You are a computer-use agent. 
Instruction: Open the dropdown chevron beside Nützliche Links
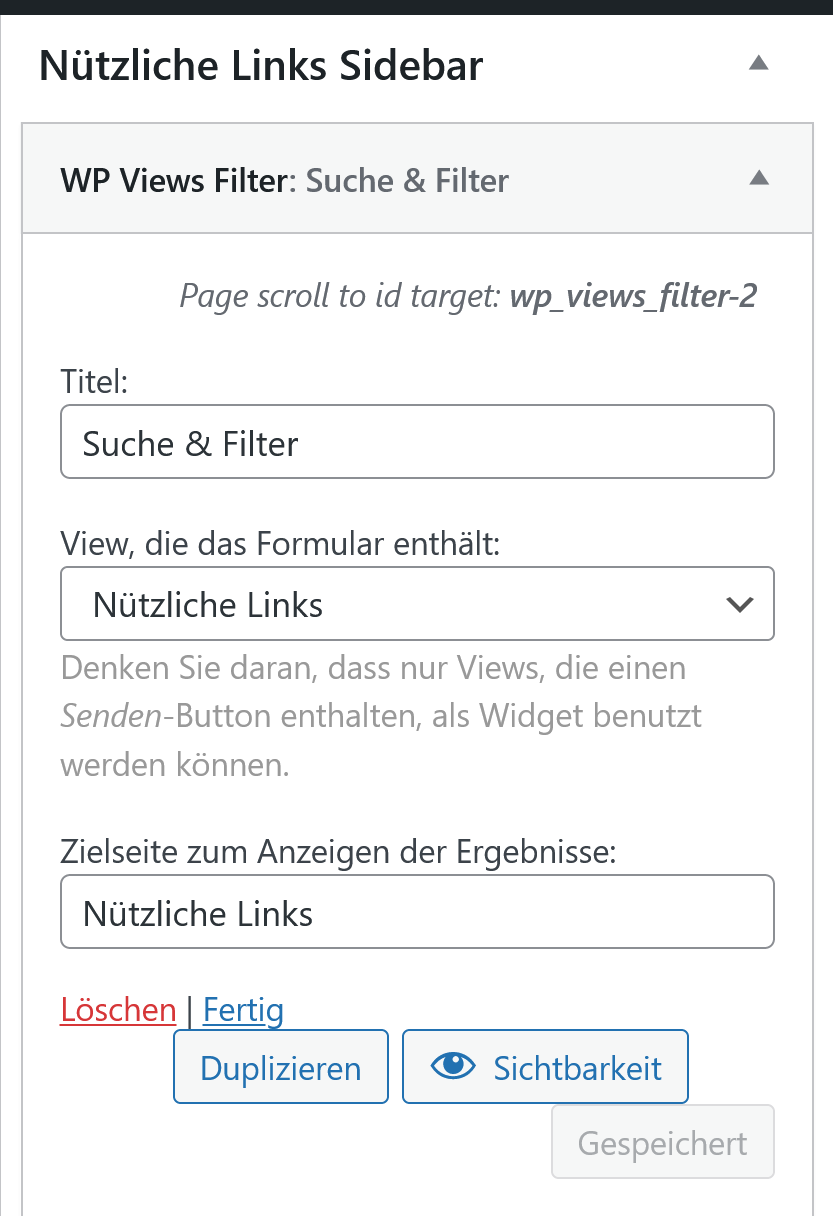pos(740,604)
